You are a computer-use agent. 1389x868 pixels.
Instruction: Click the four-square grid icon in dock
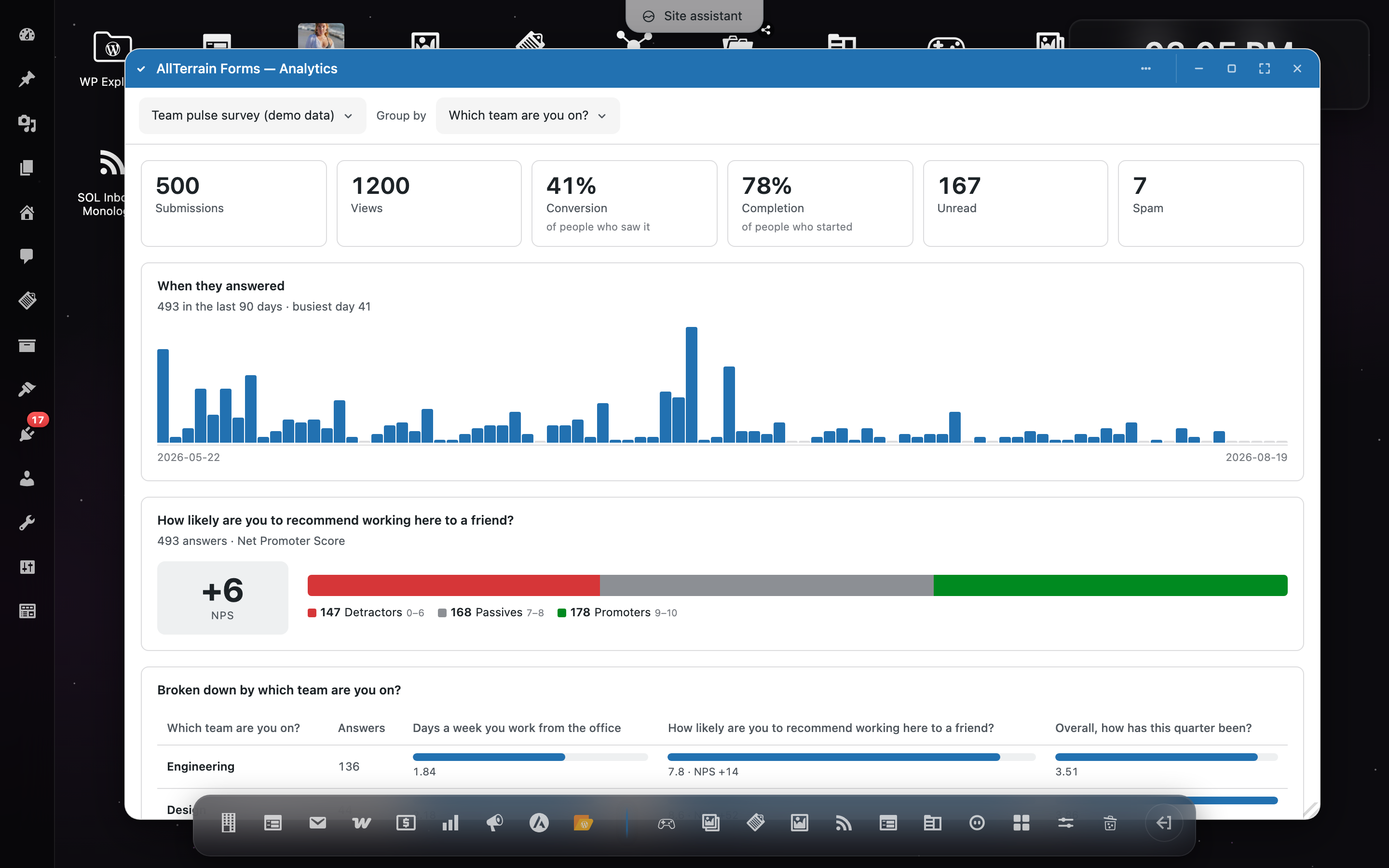[x=1021, y=823]
